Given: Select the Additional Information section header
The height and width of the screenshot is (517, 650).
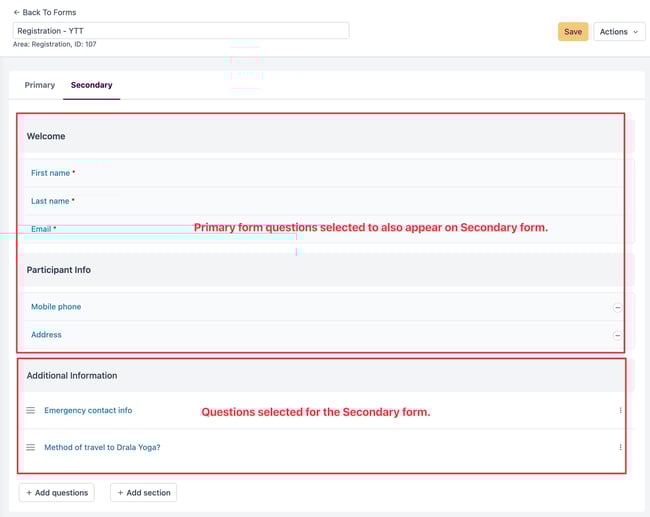Looking at the screenshot, I should 324,376.
